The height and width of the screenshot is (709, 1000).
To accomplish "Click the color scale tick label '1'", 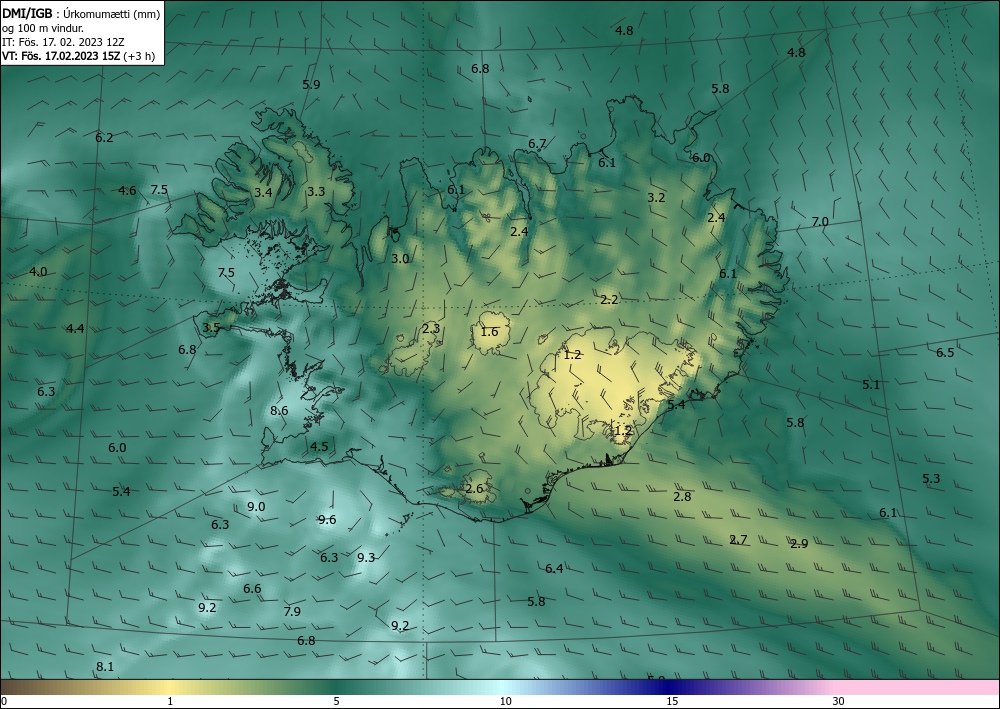I will tap(170, 701).
